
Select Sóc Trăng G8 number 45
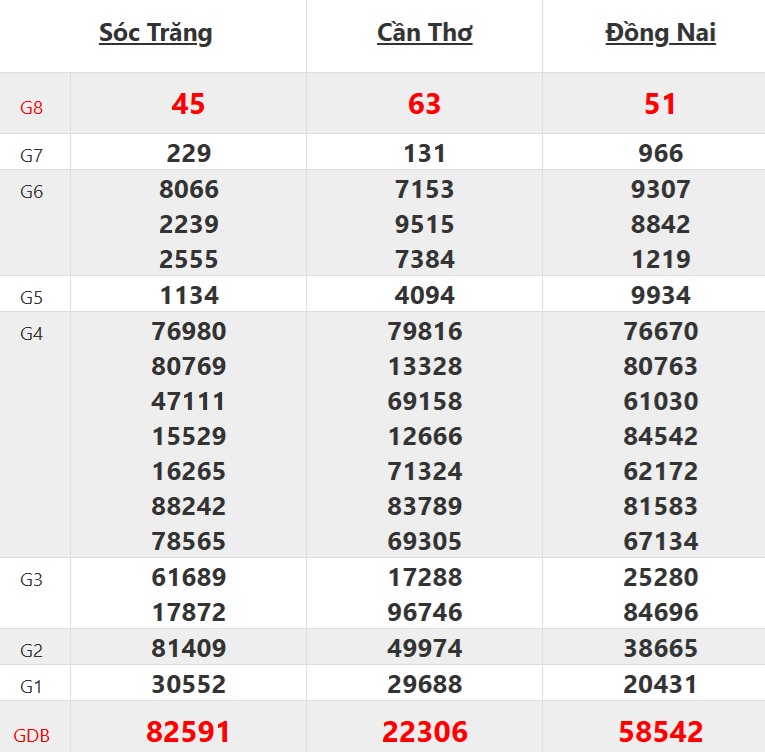(188, 104)
